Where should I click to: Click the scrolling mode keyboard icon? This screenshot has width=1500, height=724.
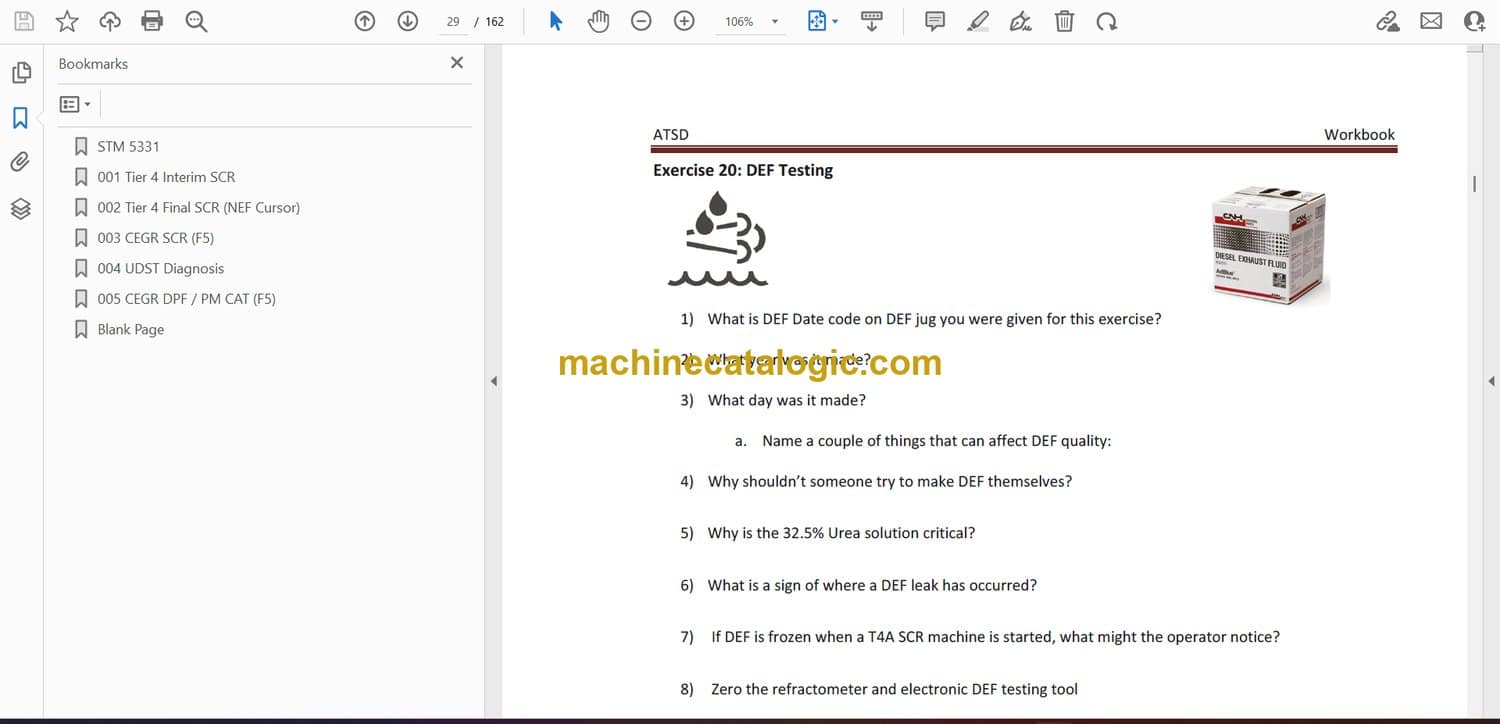coord(872,21)
